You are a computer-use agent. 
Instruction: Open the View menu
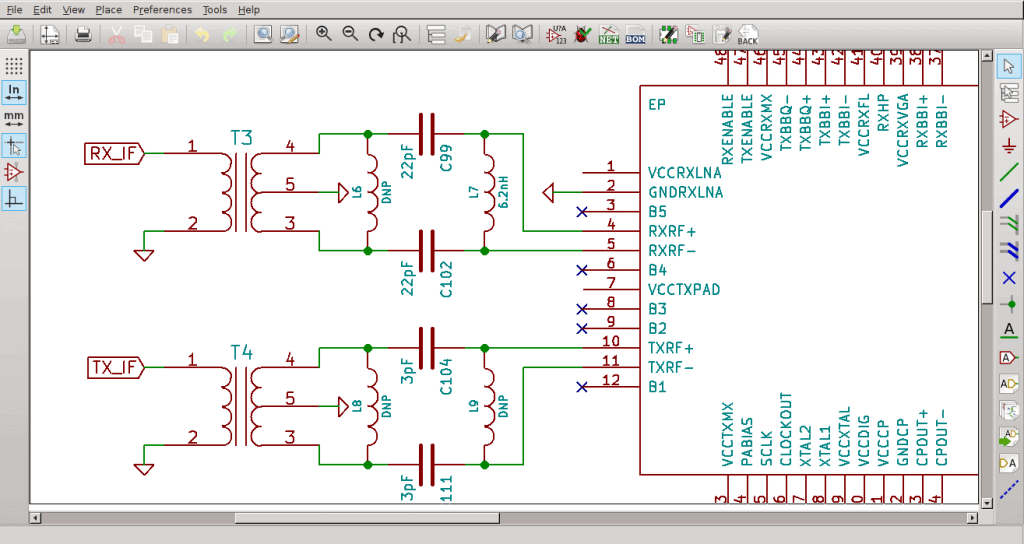click(x=74, y=9)
